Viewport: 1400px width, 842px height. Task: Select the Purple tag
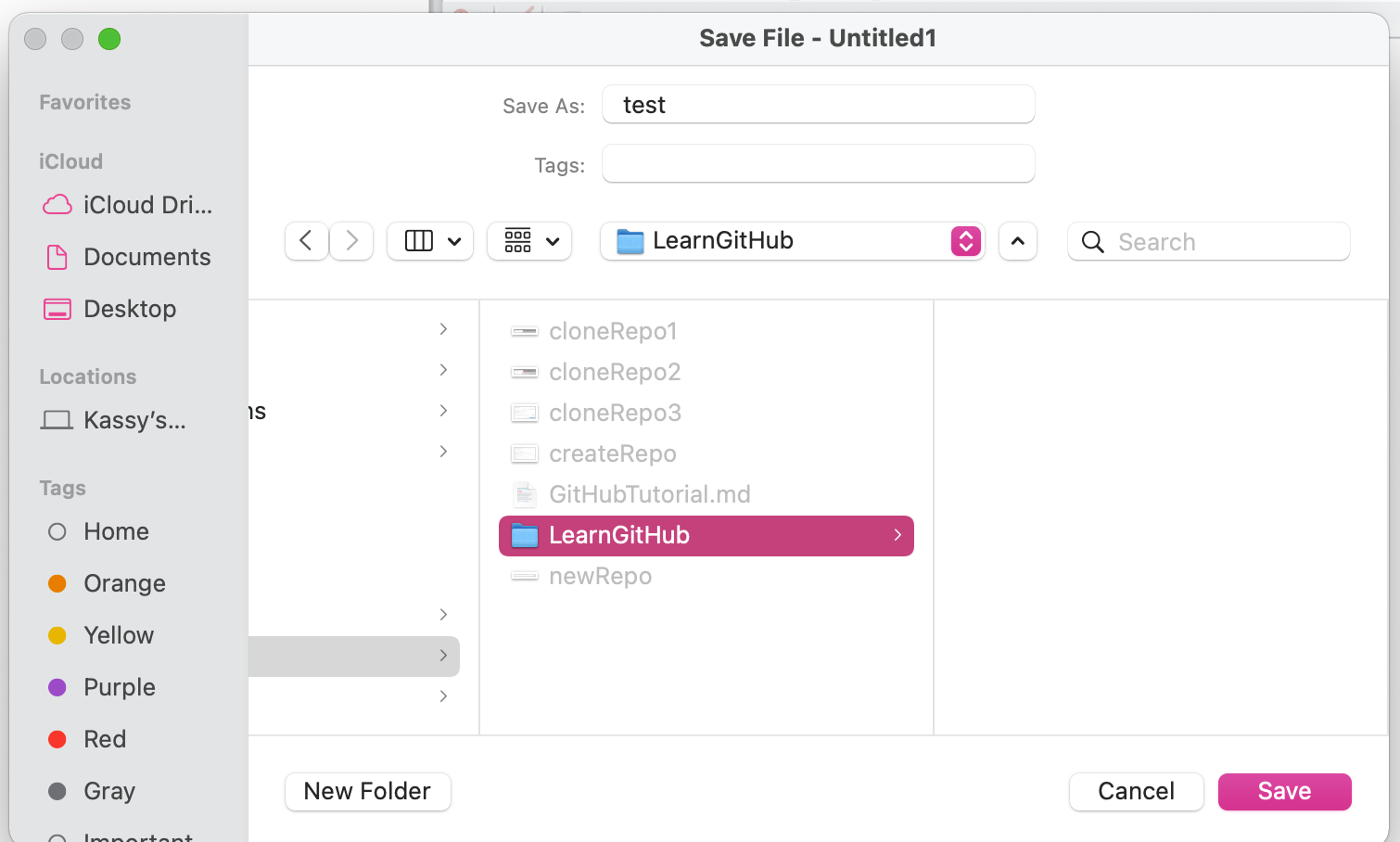tap(120, 687)
